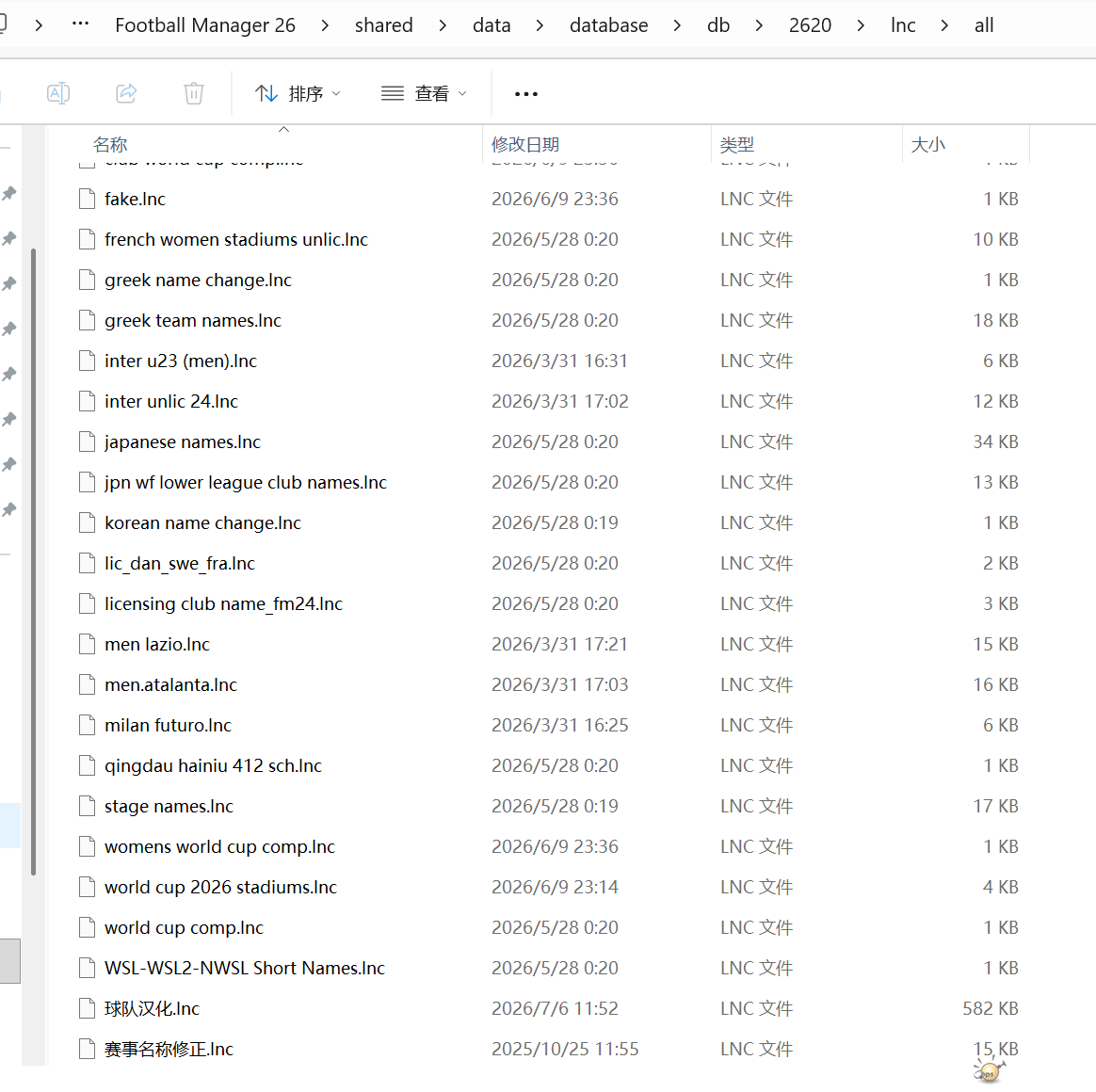This screenshot has width=1096, height=1092.
Task: Select file lic_dan_swe_fra.lnc
Action: (x=180, y=564)
